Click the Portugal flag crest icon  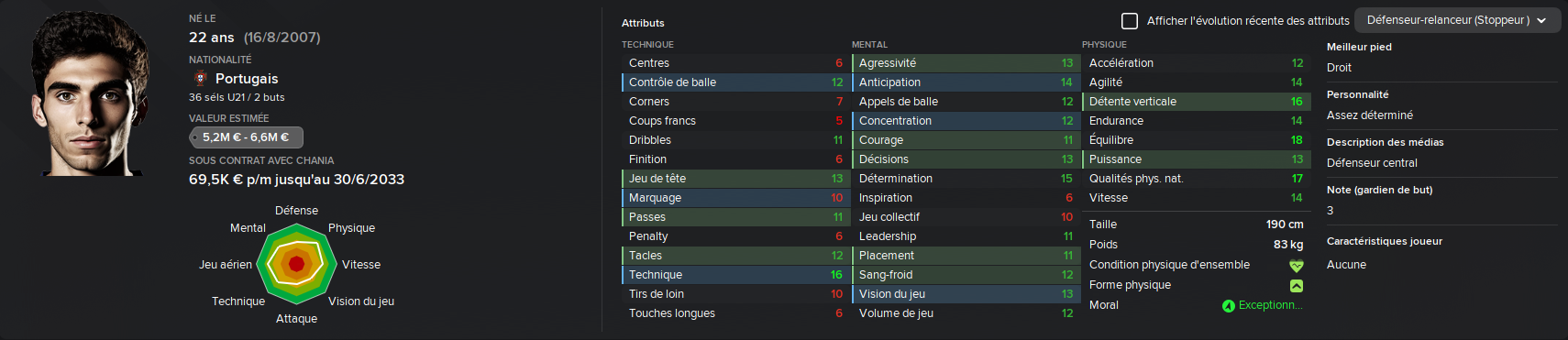click(x=200, y=79)
